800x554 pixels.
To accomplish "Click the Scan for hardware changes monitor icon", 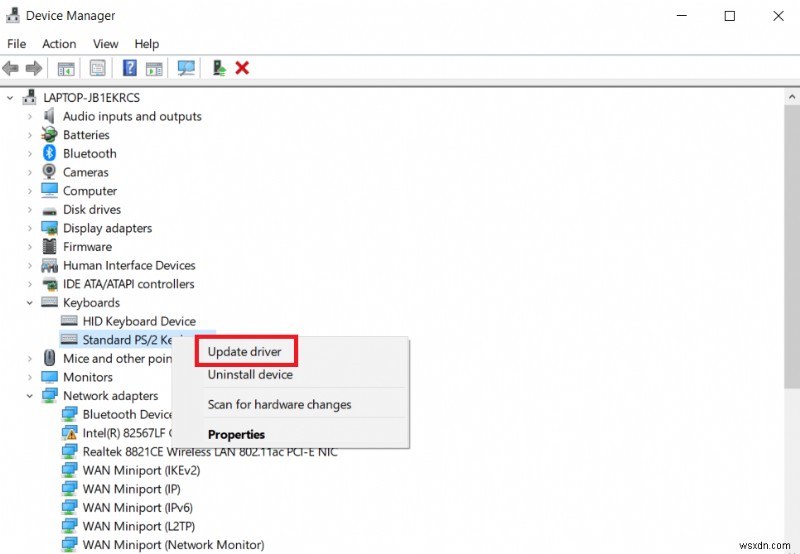I will click(x=186, y=68).
